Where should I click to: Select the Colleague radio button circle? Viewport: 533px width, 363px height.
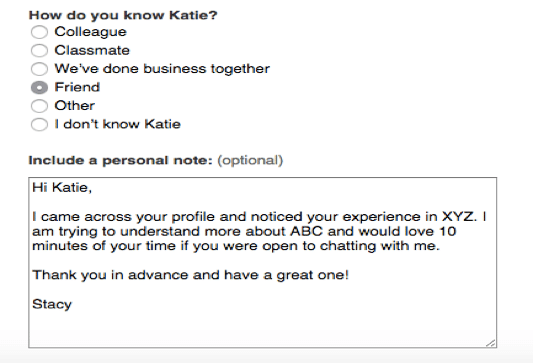(39, 32)
